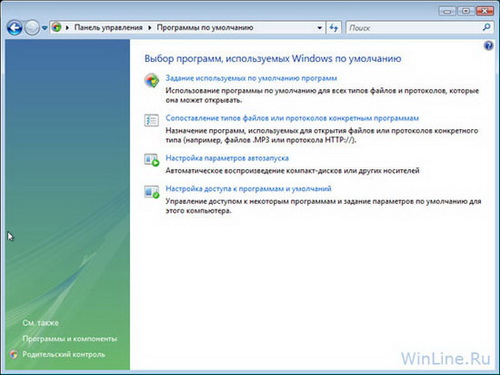The width and height of the screenshot is (500, 375).
Task: Select Панель управления breadcrumb
Action: pos(108,27)
